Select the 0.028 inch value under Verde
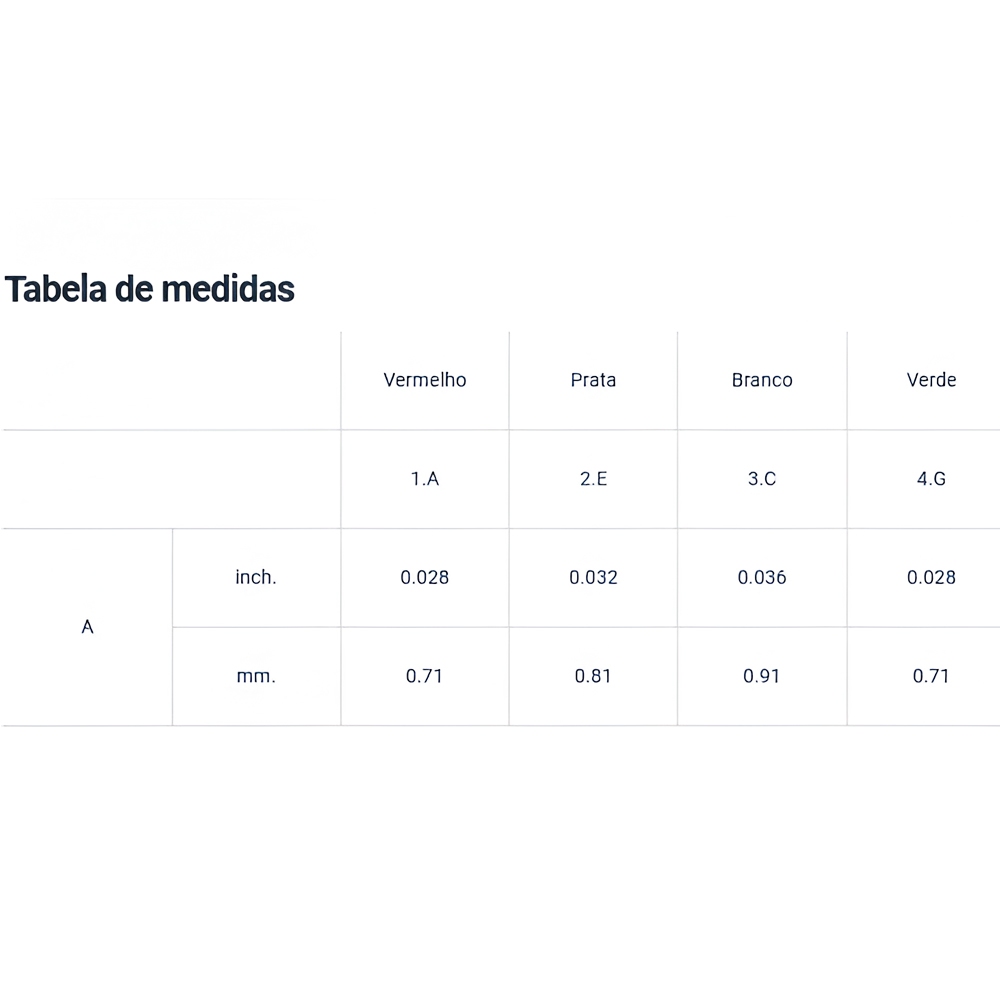This screenshot has width=1000, height=1000. coord(931,577)
